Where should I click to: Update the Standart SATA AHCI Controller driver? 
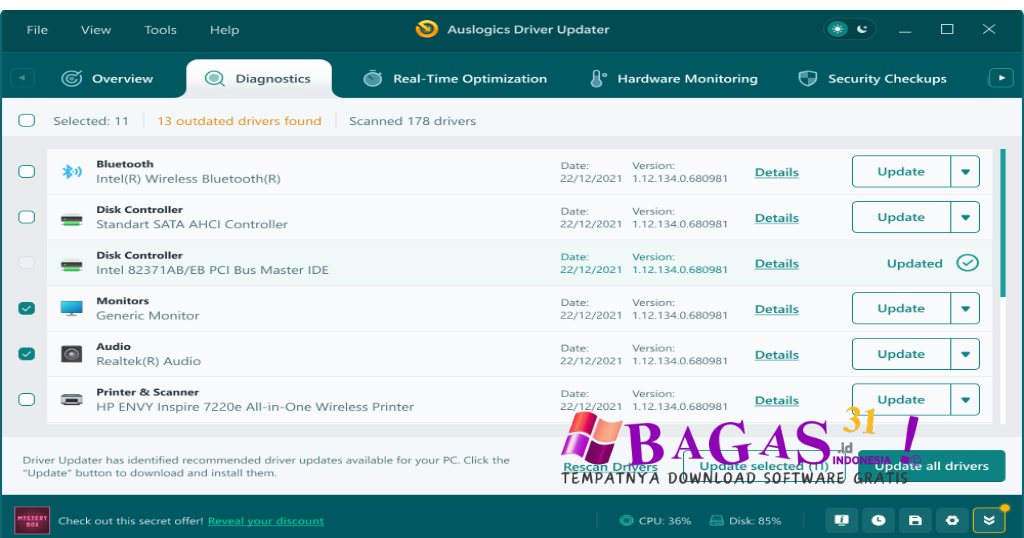click(x=901, y=217)
